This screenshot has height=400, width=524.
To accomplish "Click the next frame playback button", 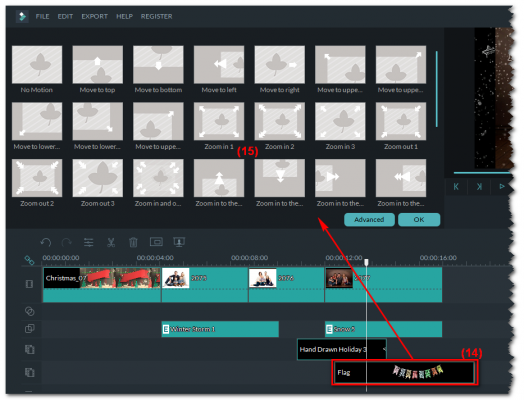I will pos(479,186).
